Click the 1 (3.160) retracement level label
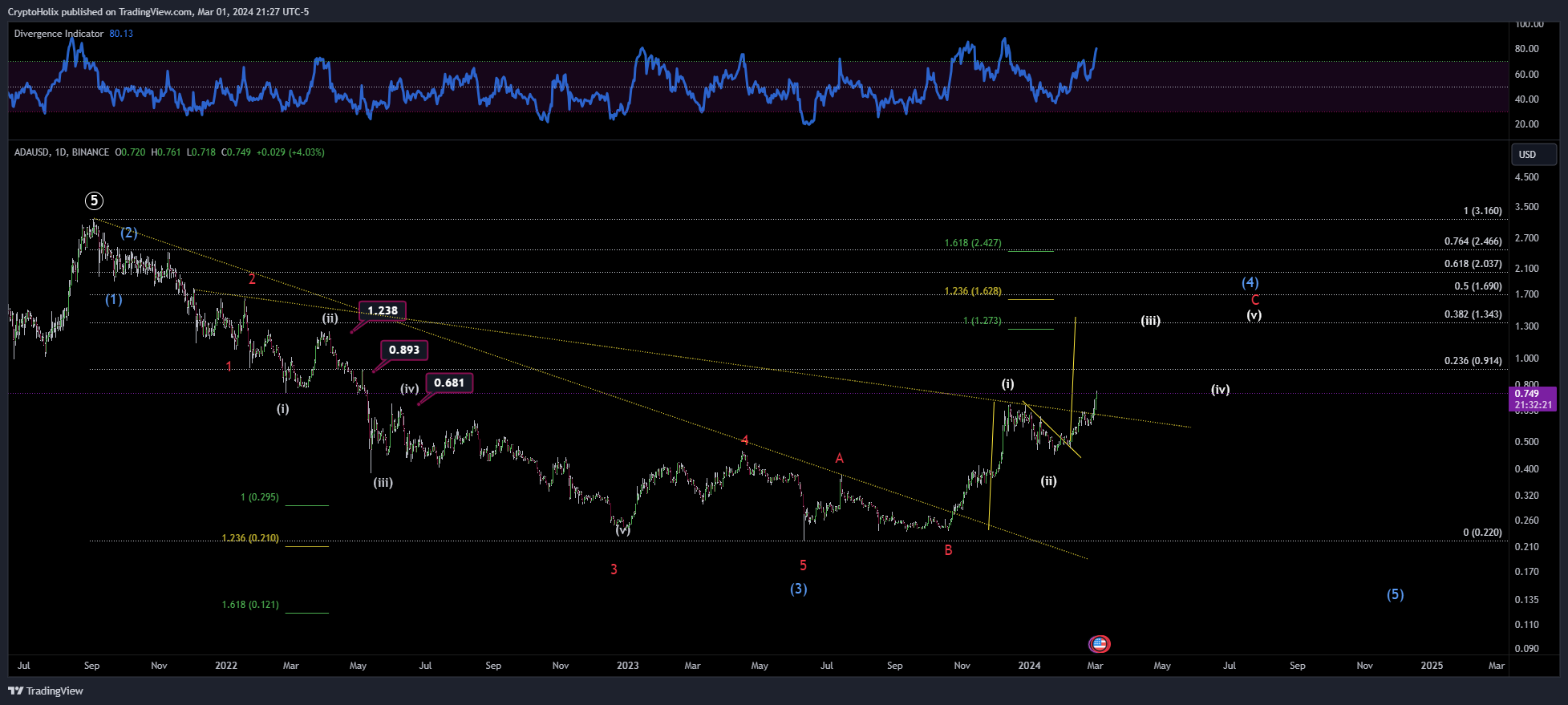 coord(1482,211)
